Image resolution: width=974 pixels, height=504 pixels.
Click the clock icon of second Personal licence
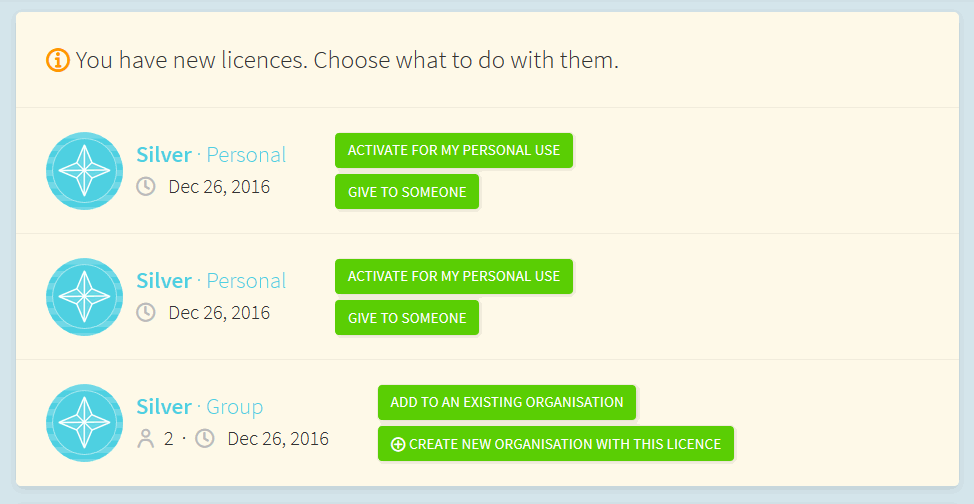[x=146, y=312]
